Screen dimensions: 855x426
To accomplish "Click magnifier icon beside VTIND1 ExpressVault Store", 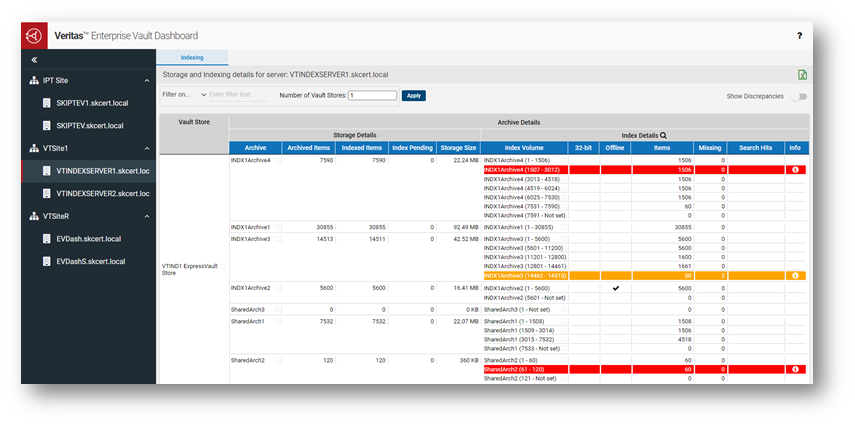I will [x=222, y=267].
